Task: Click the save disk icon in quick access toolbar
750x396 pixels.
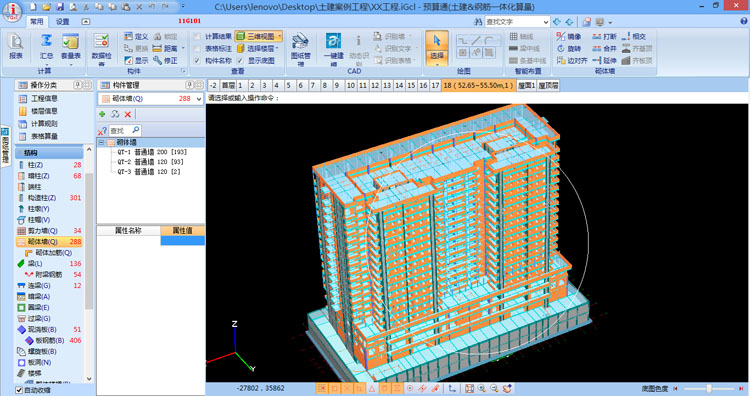Action: coord(60,7)
